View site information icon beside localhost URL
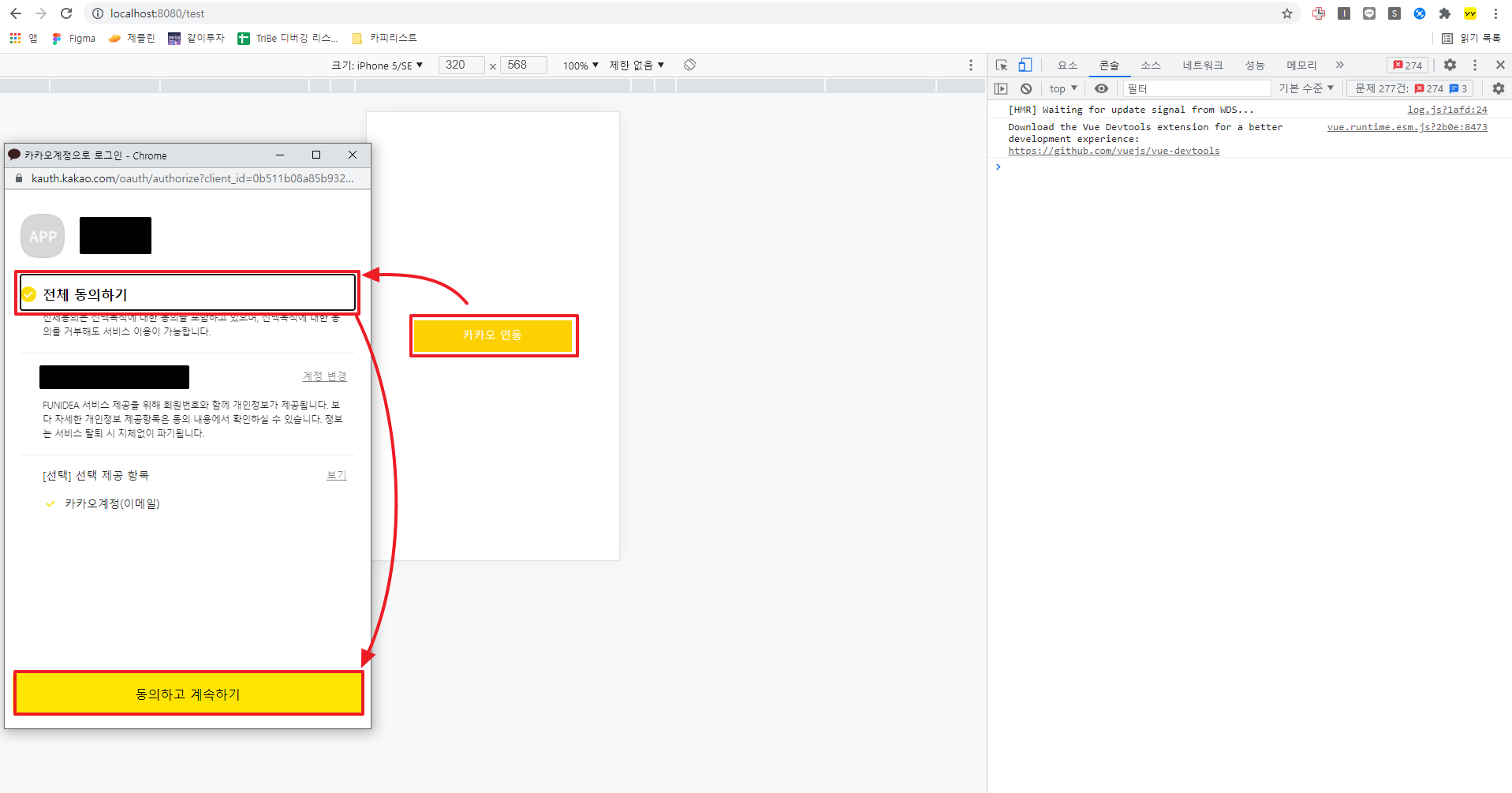This screenshot has width=1512, height=793. pyautogui.click(x=98, y=13)
